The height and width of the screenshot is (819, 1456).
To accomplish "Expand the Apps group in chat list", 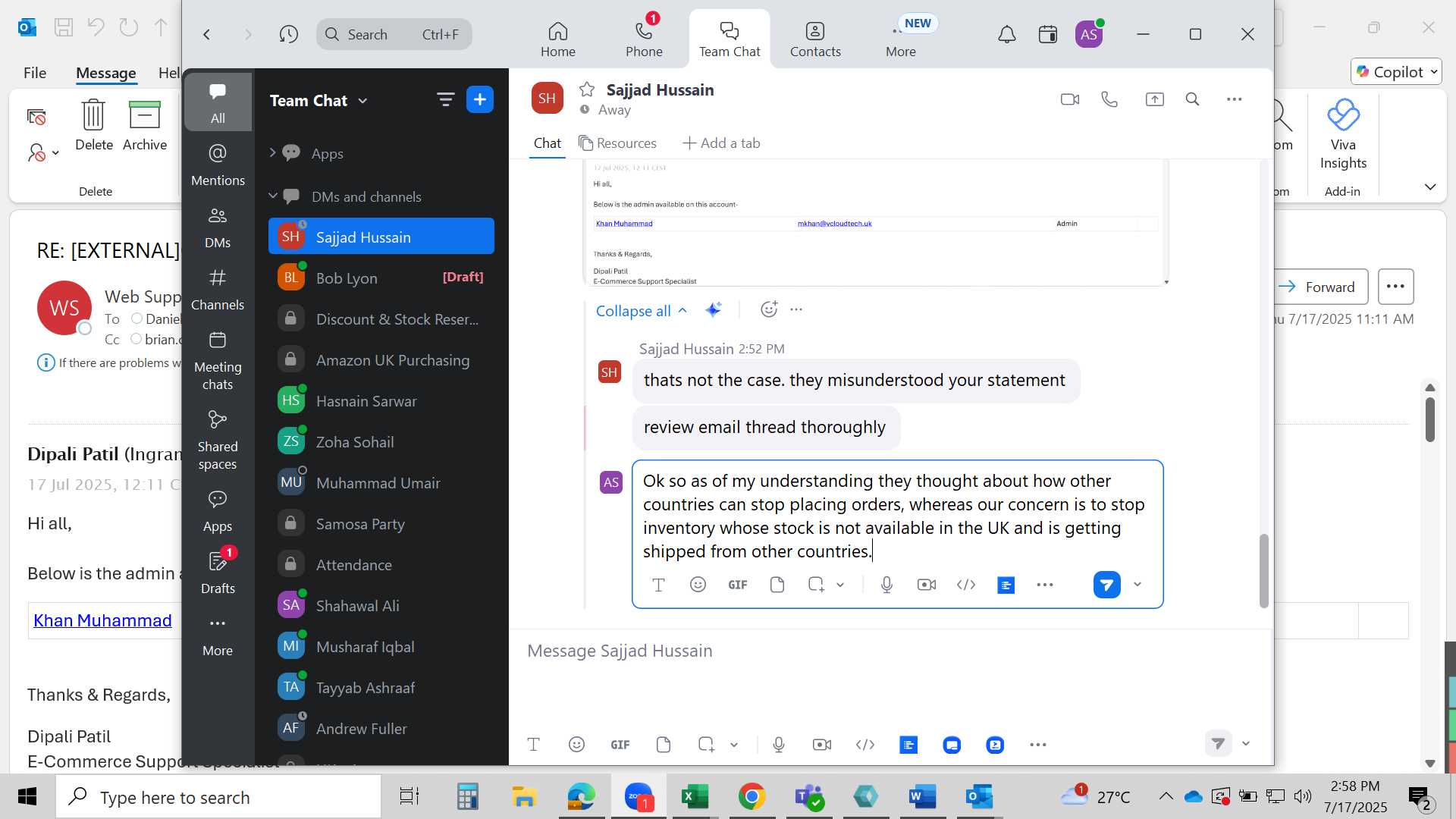I will tap(272, 153).
